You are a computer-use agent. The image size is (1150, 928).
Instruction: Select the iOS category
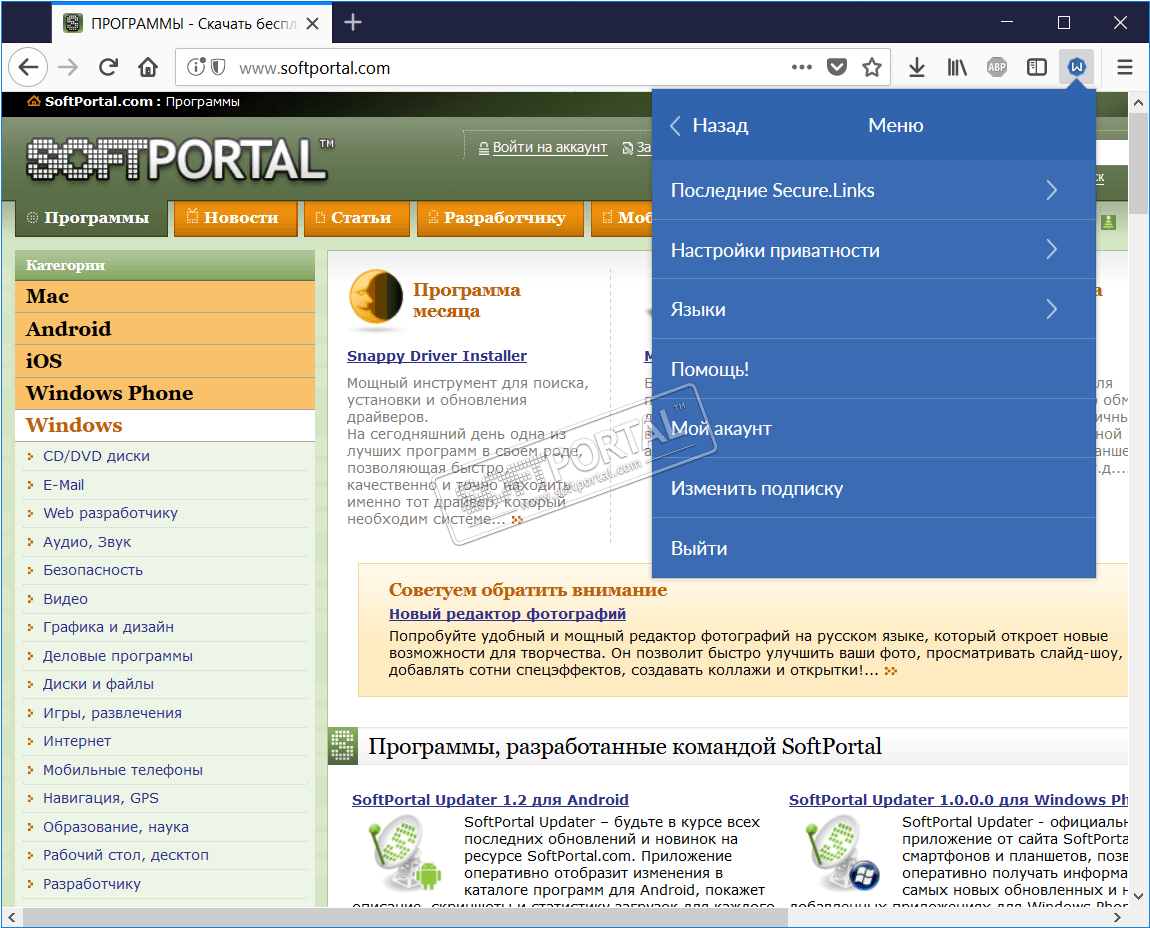(x=165, y=361)
